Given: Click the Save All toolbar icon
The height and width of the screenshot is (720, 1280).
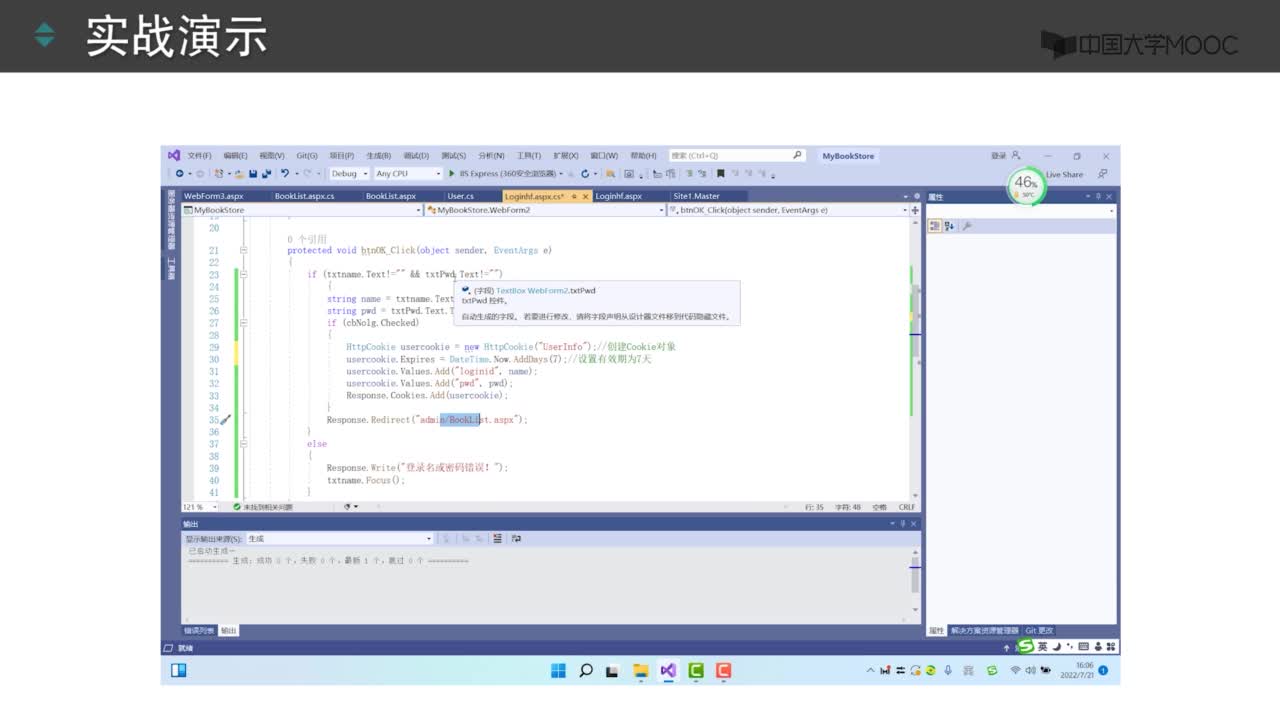Looking at the screenshot, I should [266, 174].
